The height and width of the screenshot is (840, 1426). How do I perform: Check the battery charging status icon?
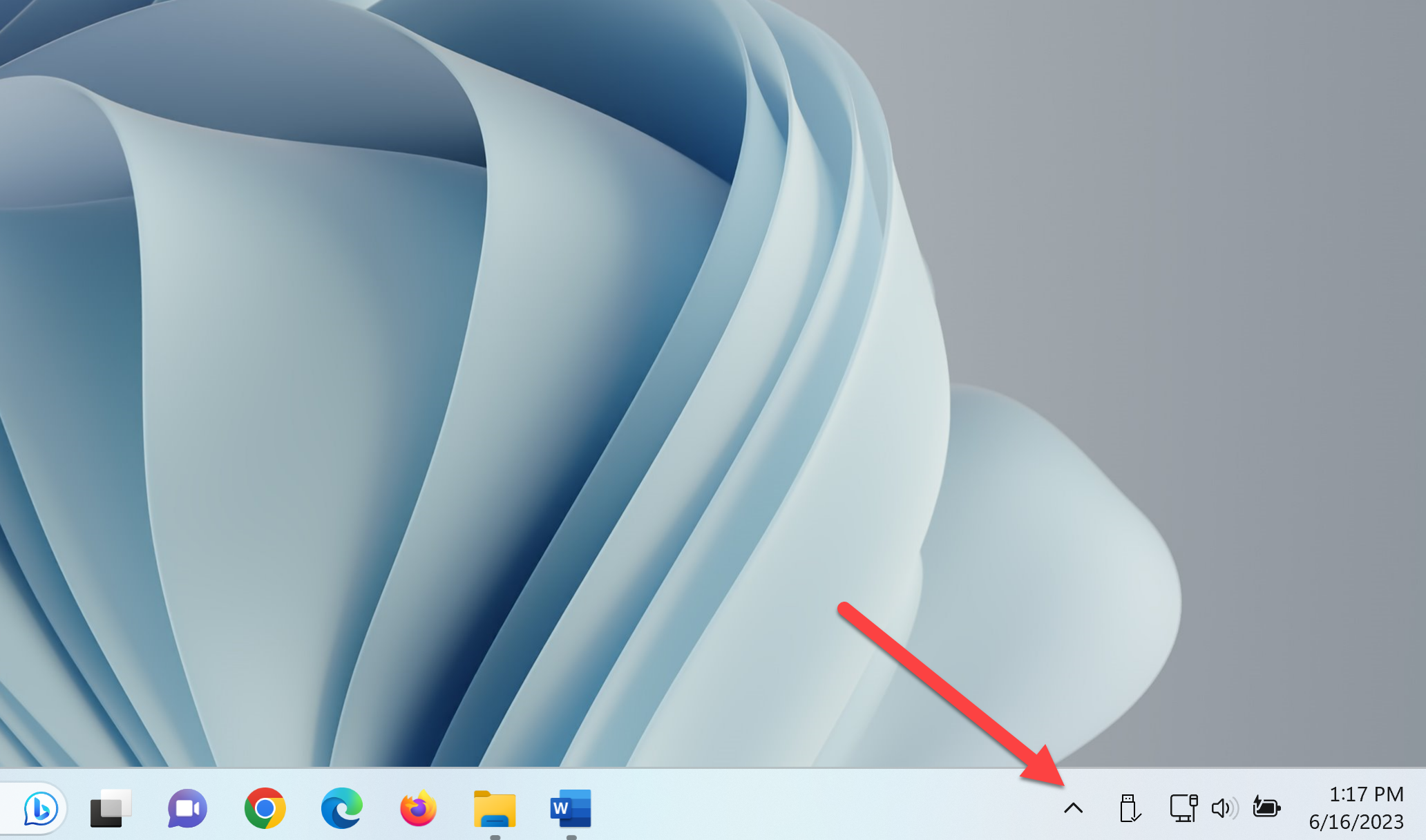click(1266, 807)
